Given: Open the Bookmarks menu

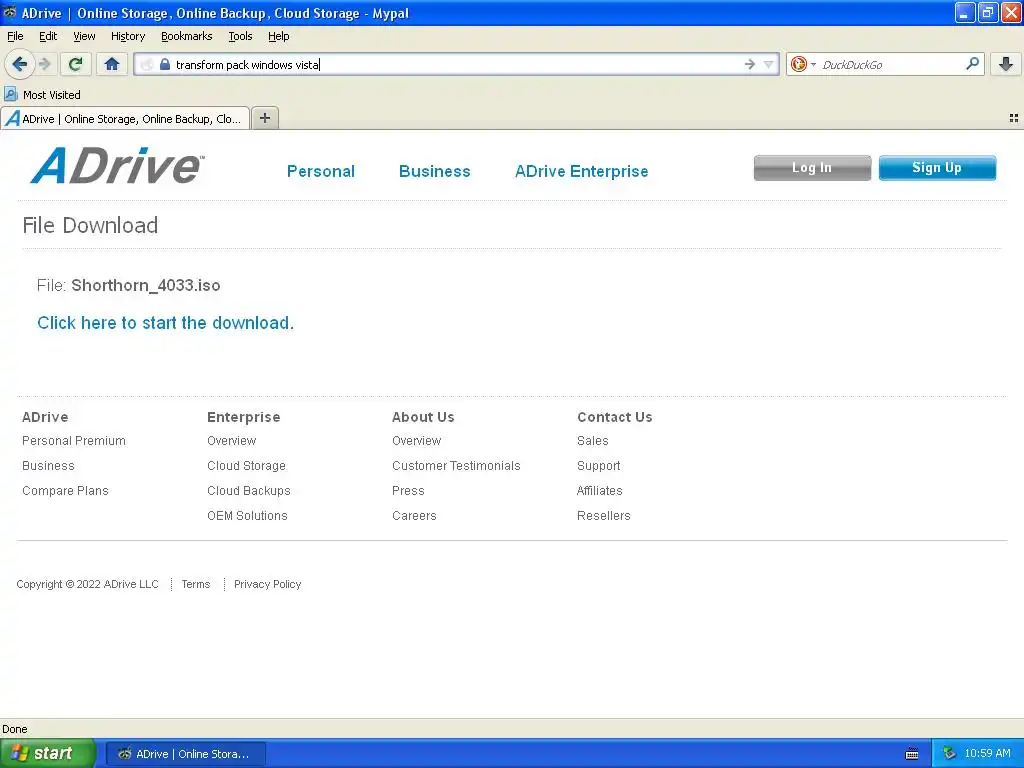Looking at the screenshot, I should coord(187,36).
